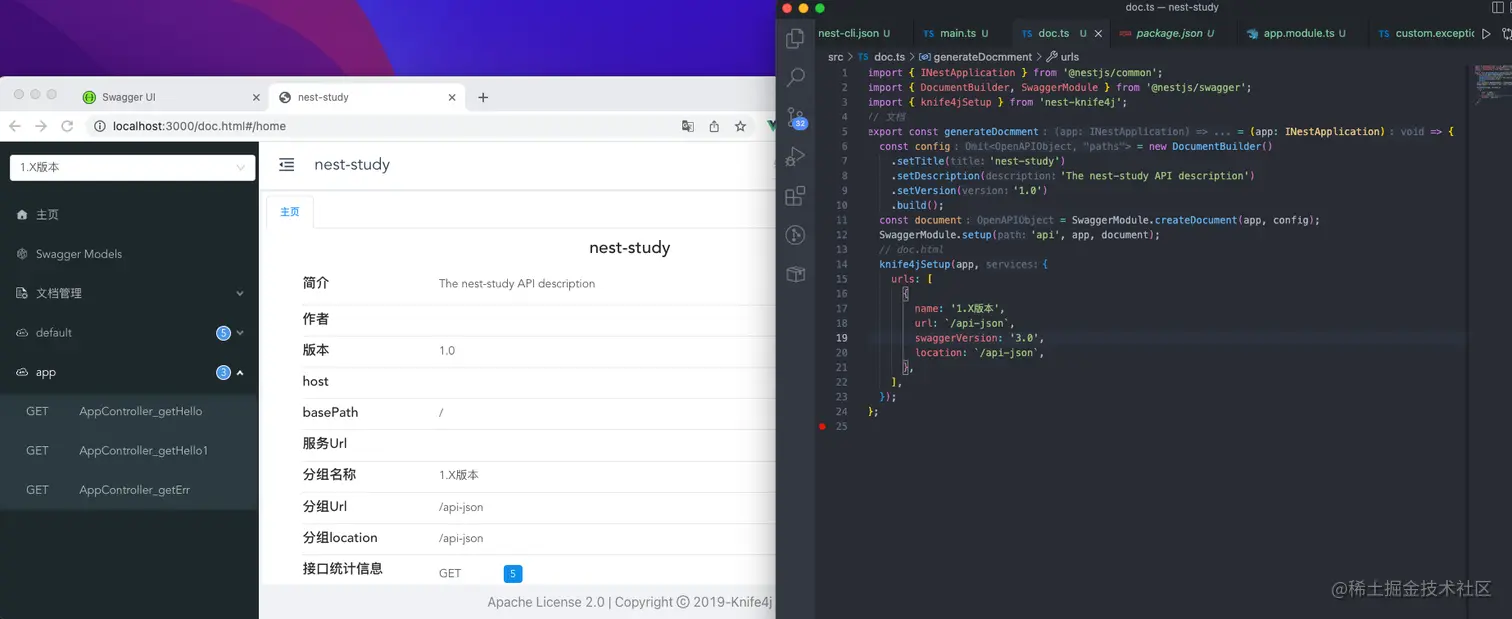Close the doc.ts editor tab
1512x619 pixels.
1098,33
